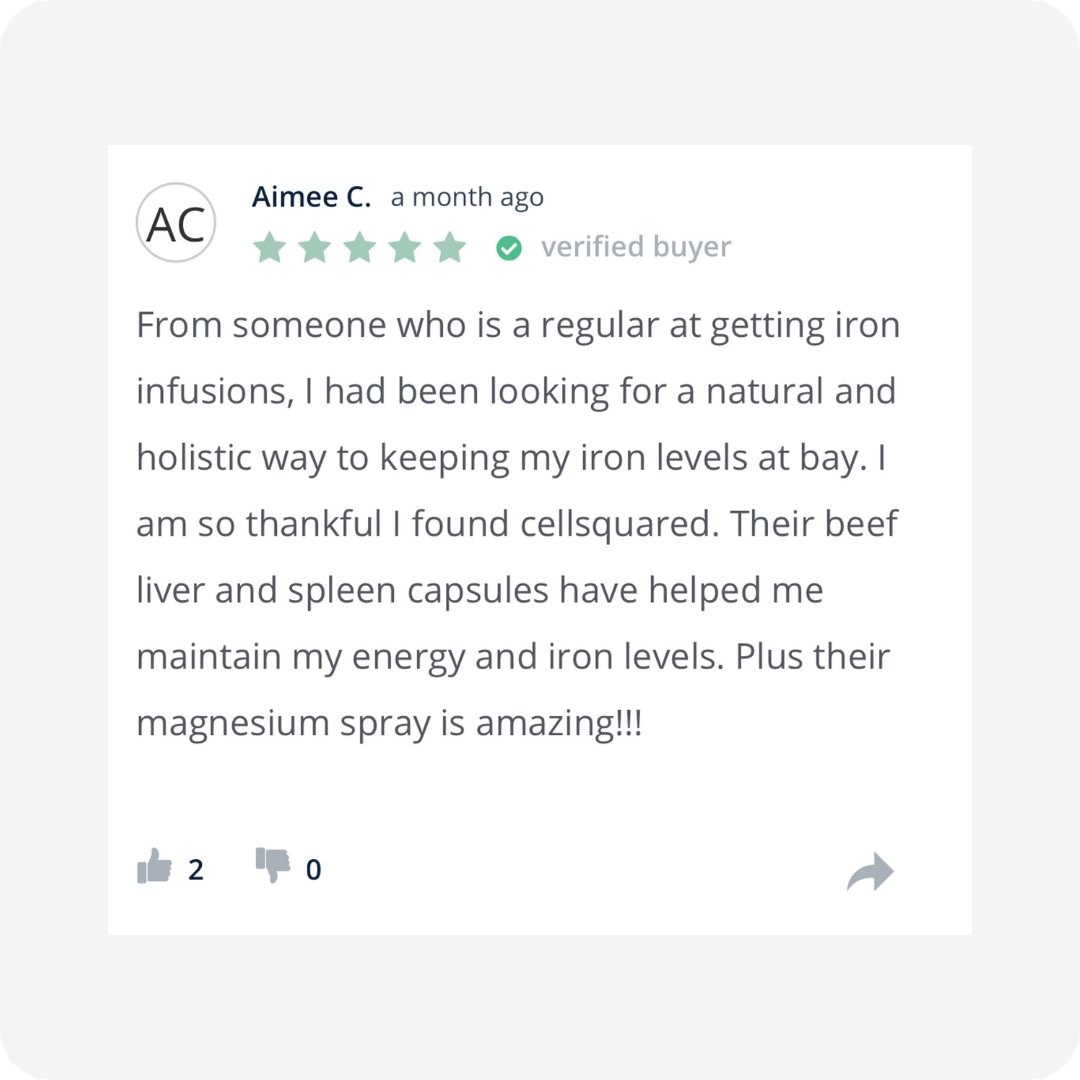
Task: Click the share arrow icon
Action: coord(870,872)
